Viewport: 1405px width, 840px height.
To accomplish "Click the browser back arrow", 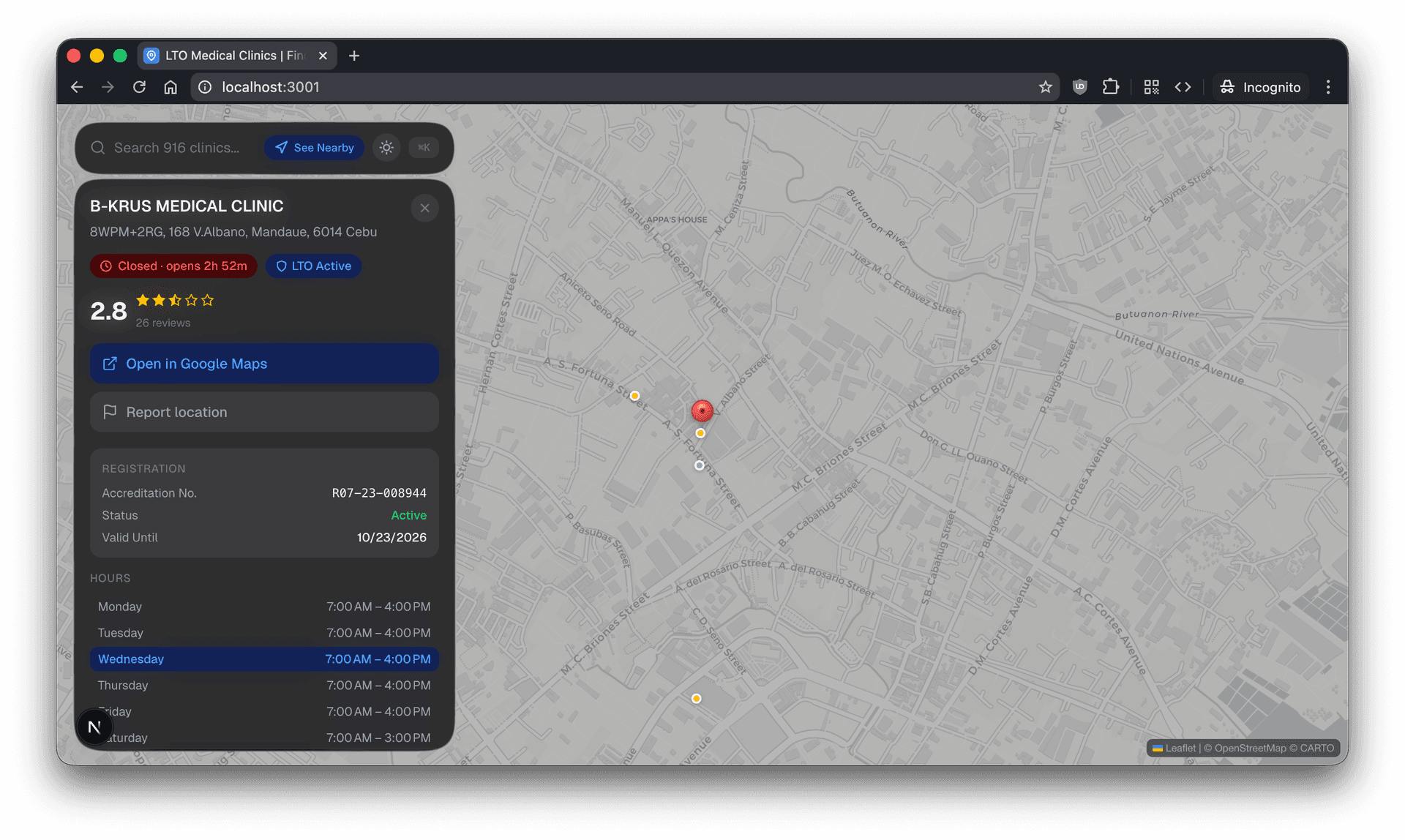I will tap(77, 87).
